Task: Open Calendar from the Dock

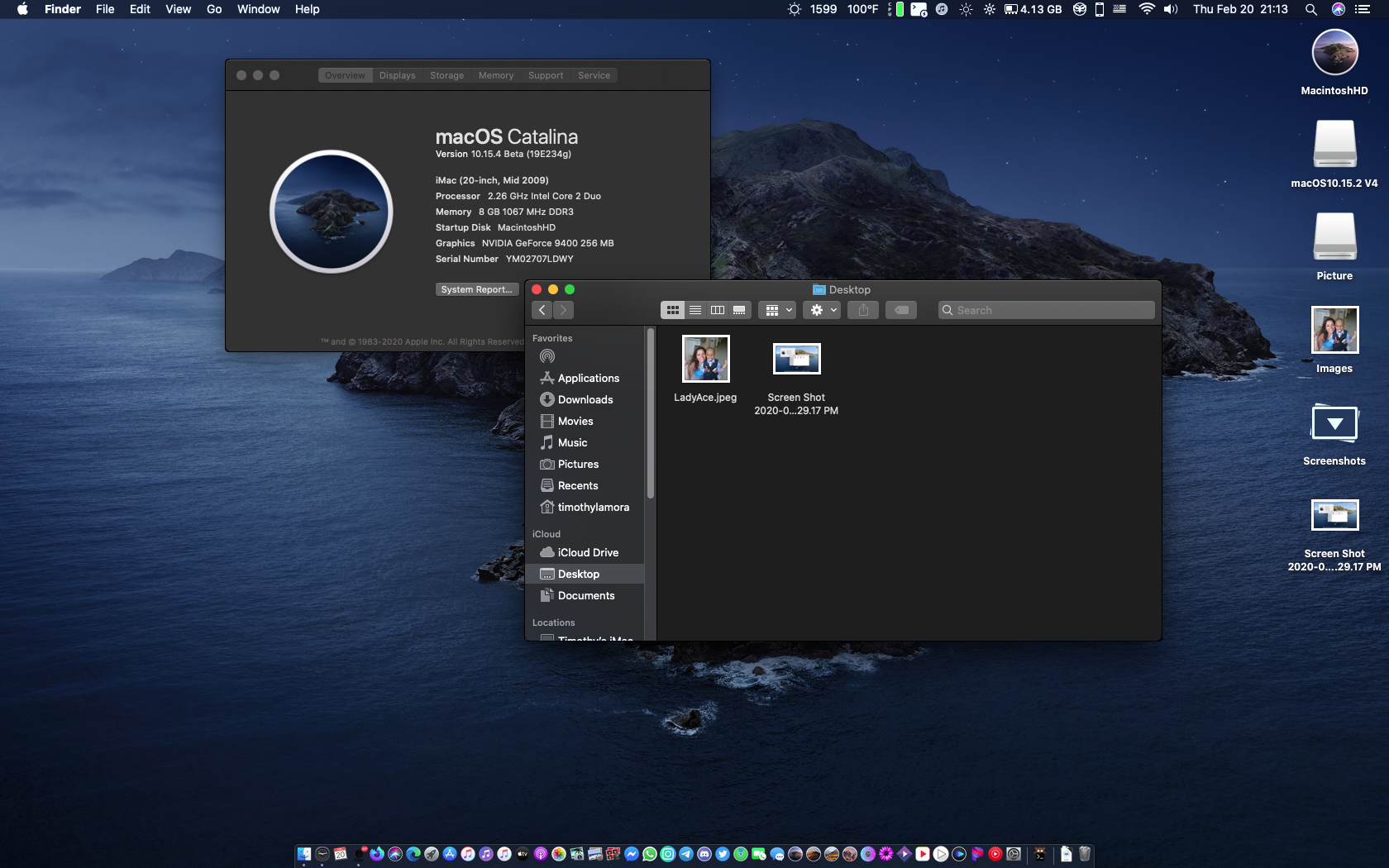Action: [340, 854]
